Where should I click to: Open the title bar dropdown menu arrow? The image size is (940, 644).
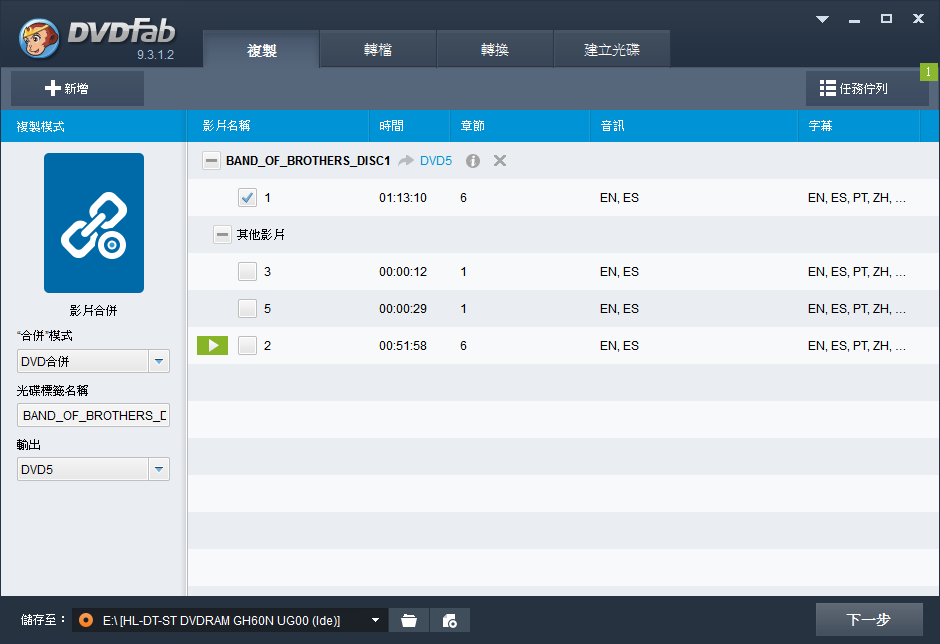[822, 19]
